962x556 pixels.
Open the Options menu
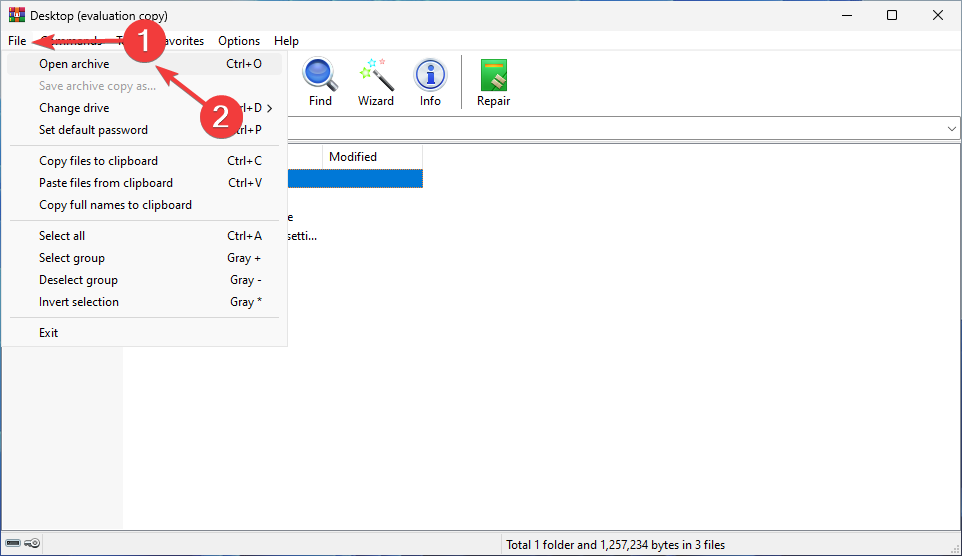click(239, 41)
